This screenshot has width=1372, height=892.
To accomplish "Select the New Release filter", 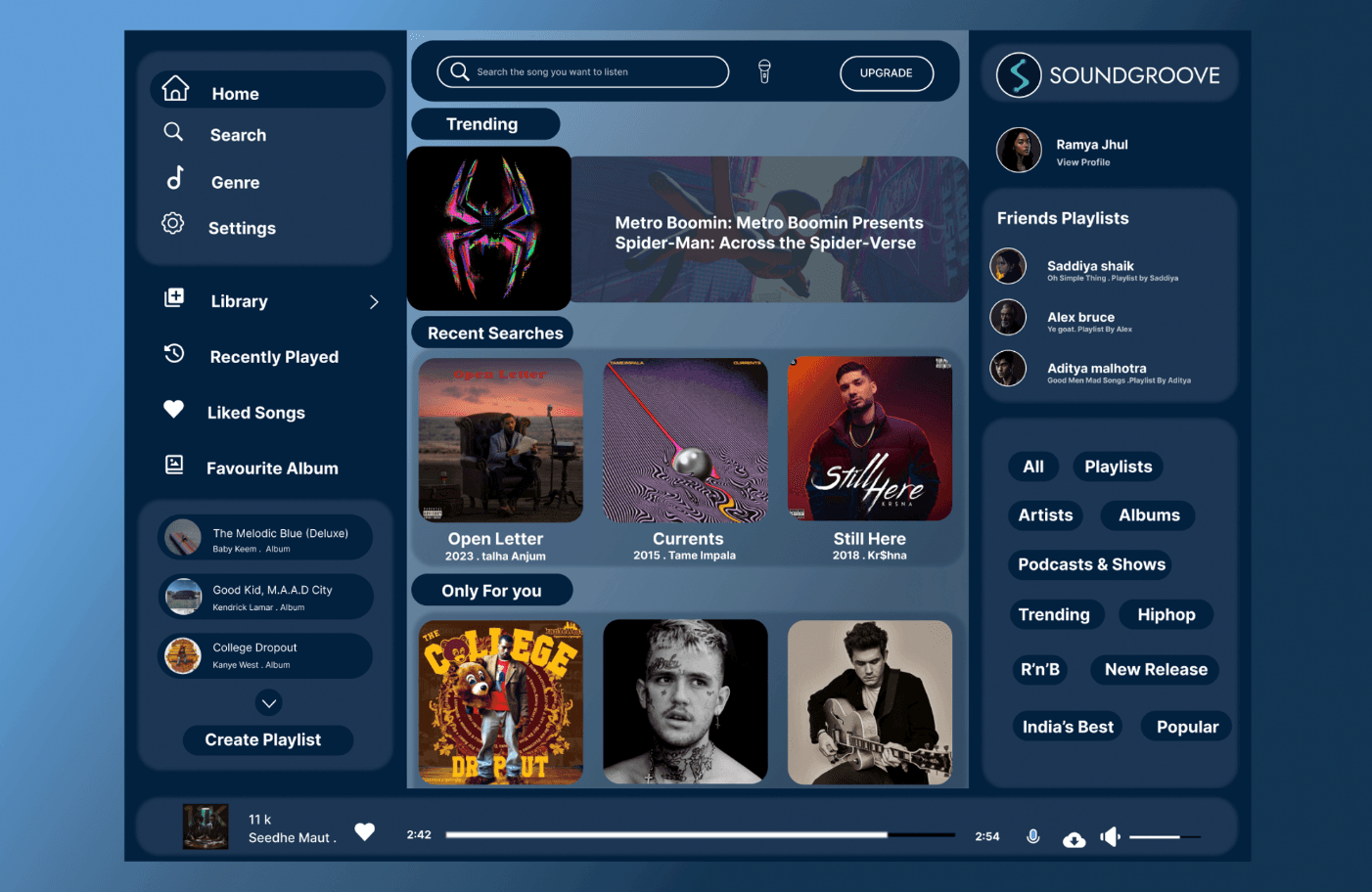I will click(1156, 669).
